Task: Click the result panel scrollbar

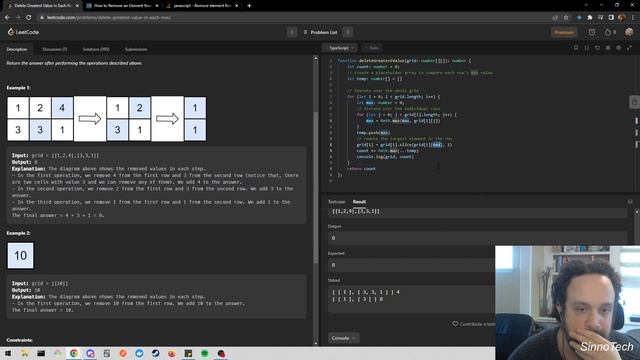Action: (x=637, y=229)
